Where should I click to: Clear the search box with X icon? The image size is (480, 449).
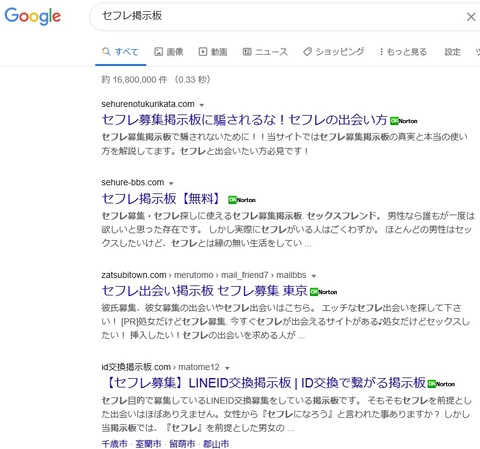(x=471, y=17)
